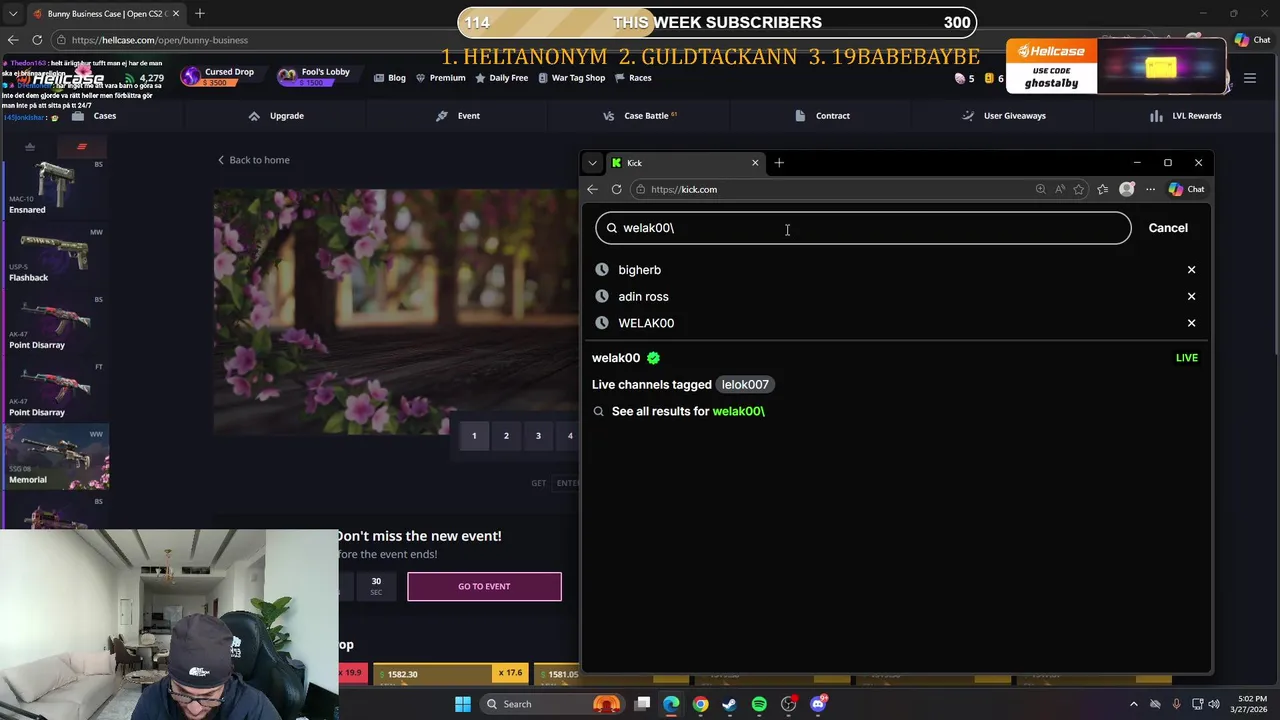Select case open count 2

(506, 436)
